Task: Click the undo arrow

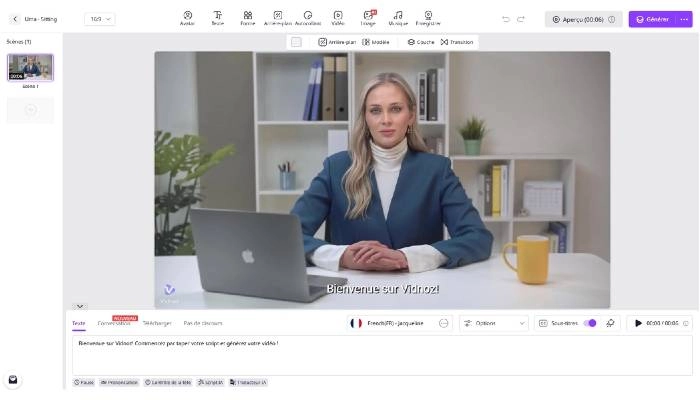Action: [x=506, y=19]
